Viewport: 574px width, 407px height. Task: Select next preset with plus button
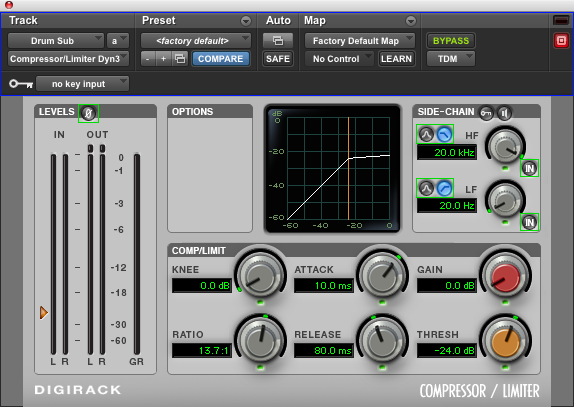coord(163,59)
